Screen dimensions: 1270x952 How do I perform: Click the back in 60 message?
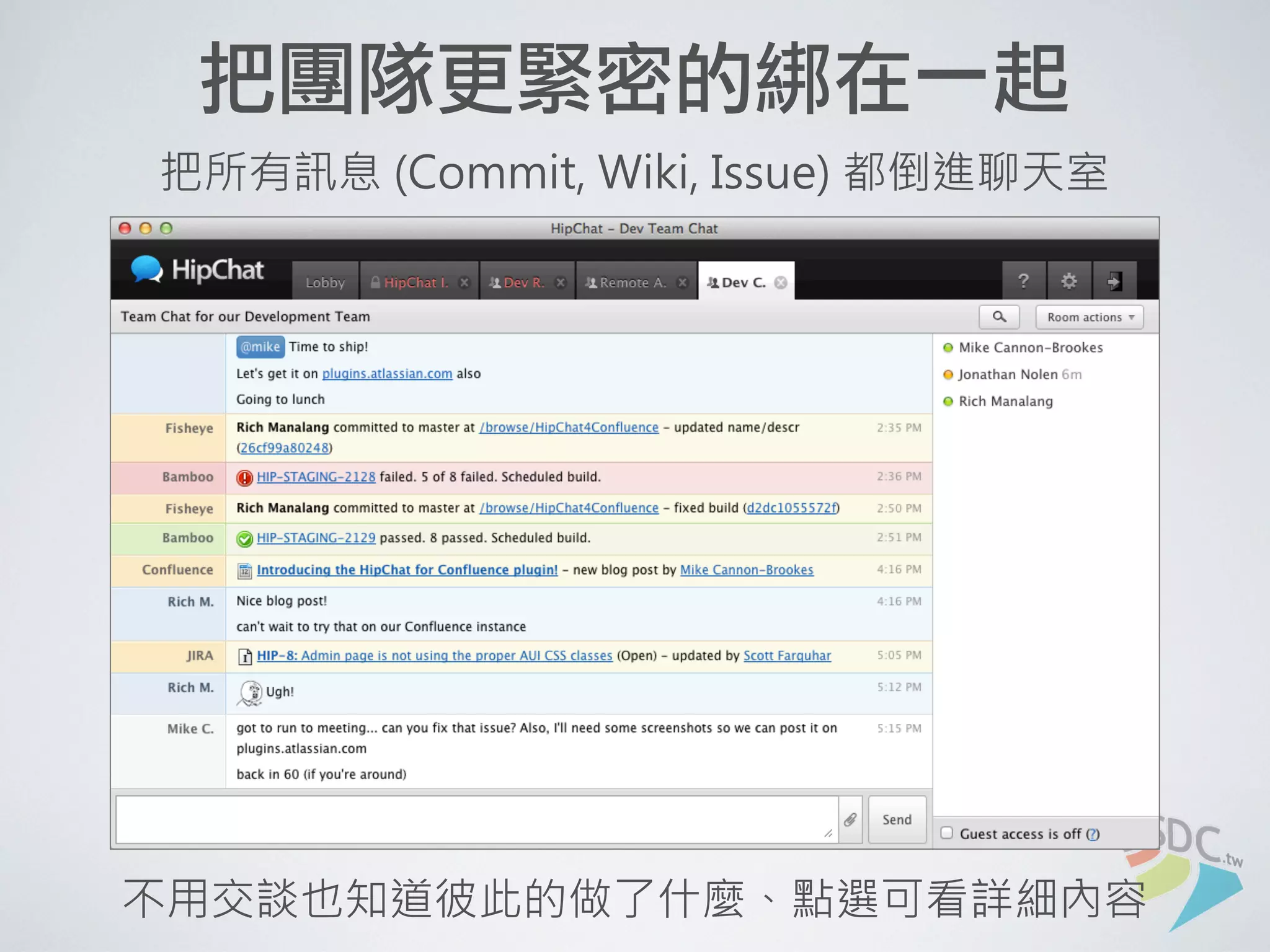(321, 774)
